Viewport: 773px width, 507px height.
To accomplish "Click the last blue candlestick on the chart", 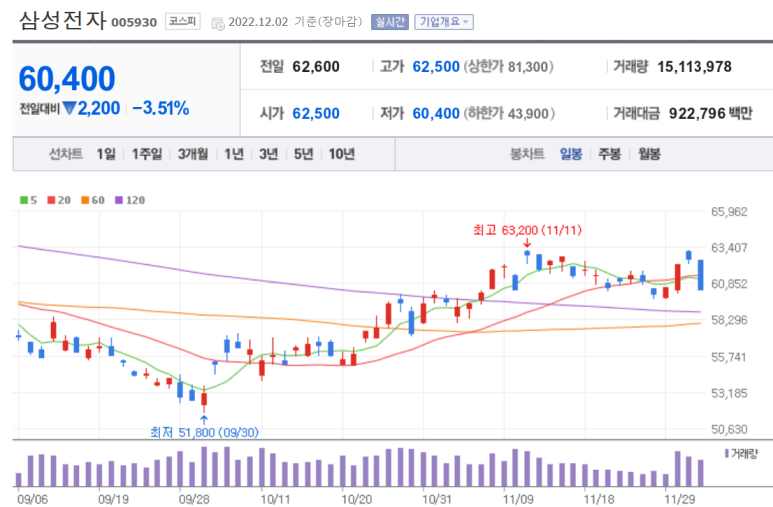I will pos(701,275).
